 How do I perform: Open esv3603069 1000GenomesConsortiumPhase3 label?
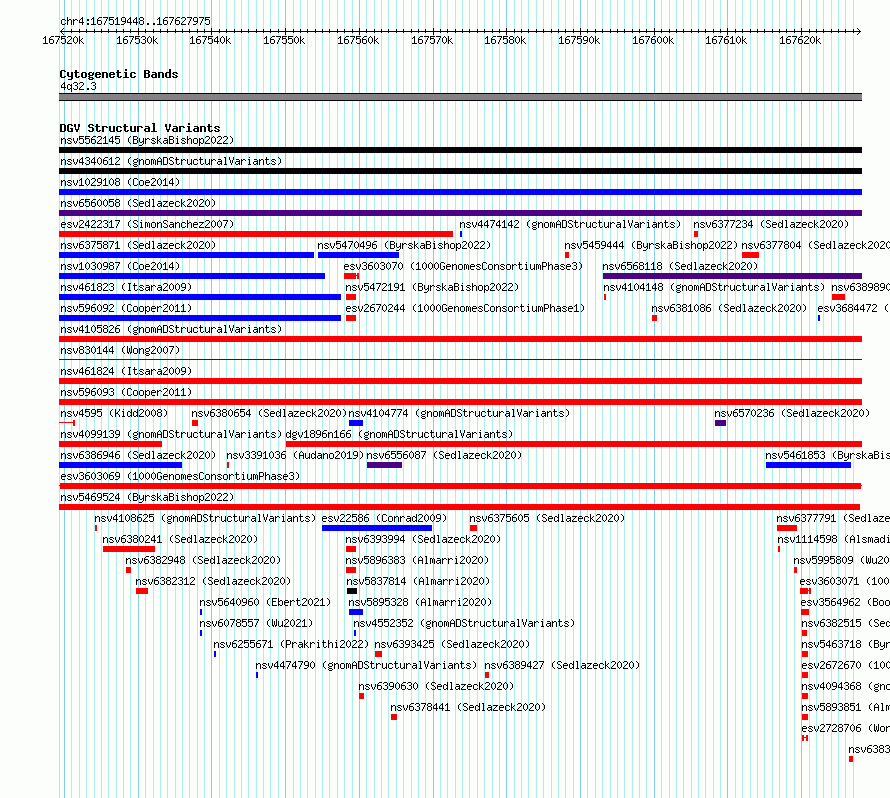pos(180,476)
